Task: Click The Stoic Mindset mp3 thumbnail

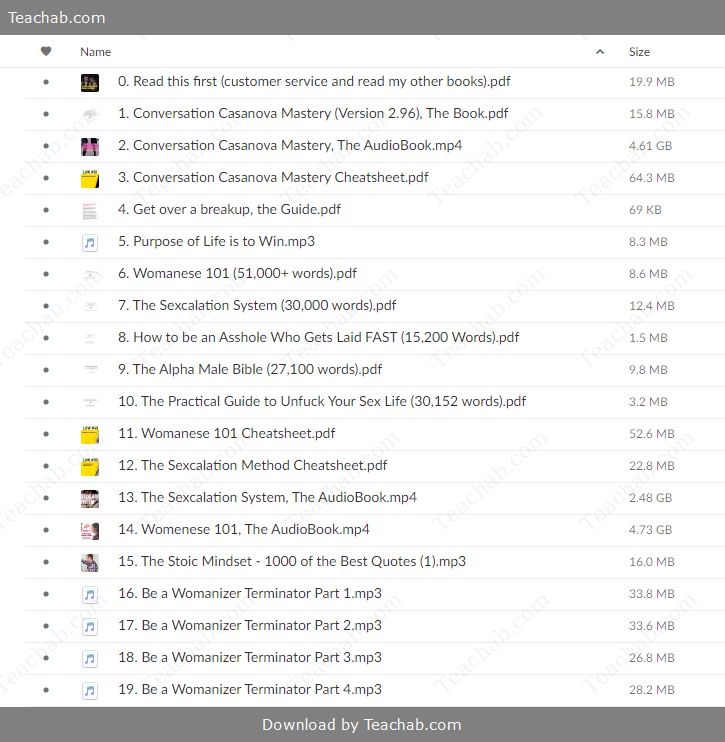Action: [90, 562]
